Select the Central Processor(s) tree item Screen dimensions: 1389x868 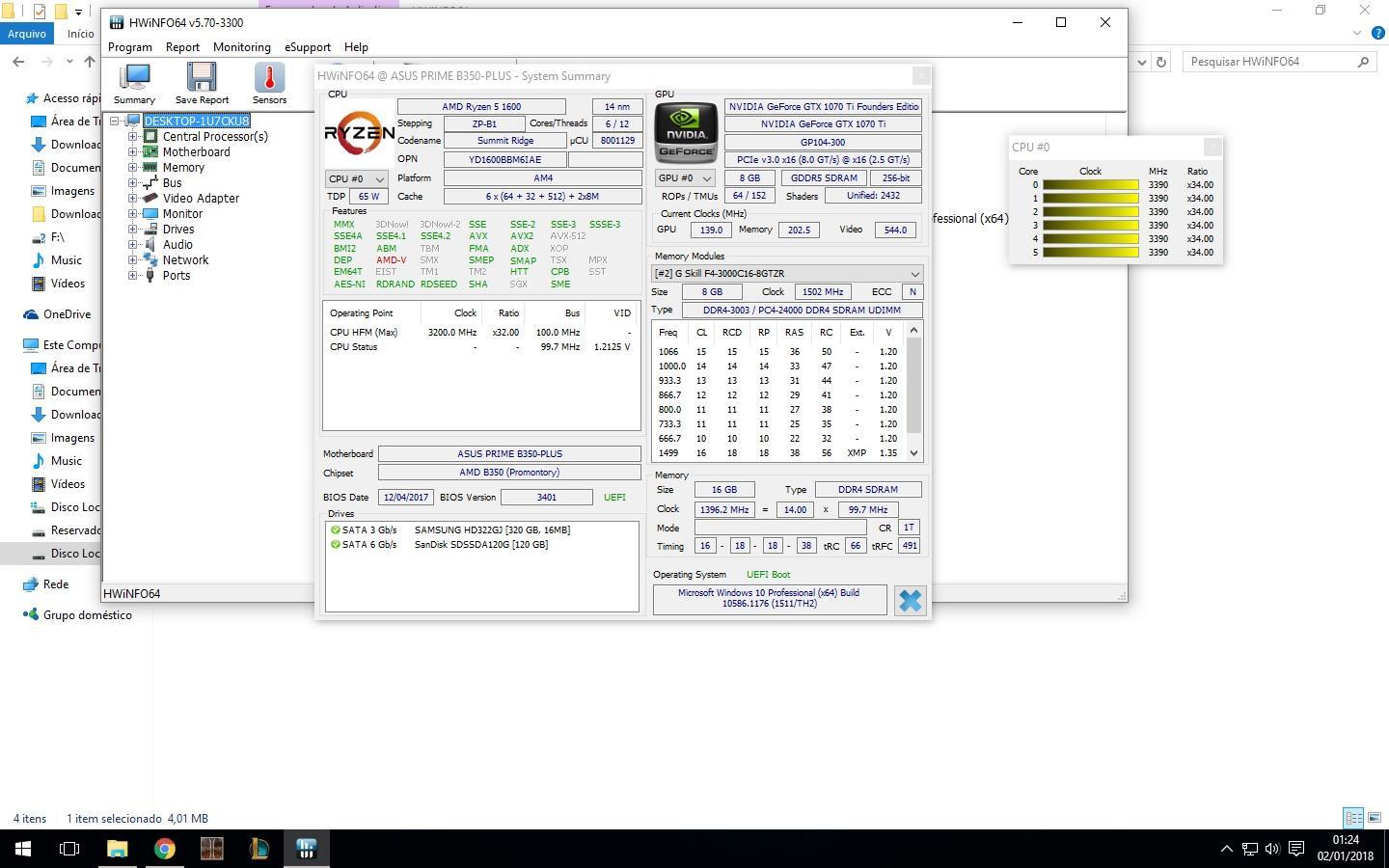pos(215,136)
